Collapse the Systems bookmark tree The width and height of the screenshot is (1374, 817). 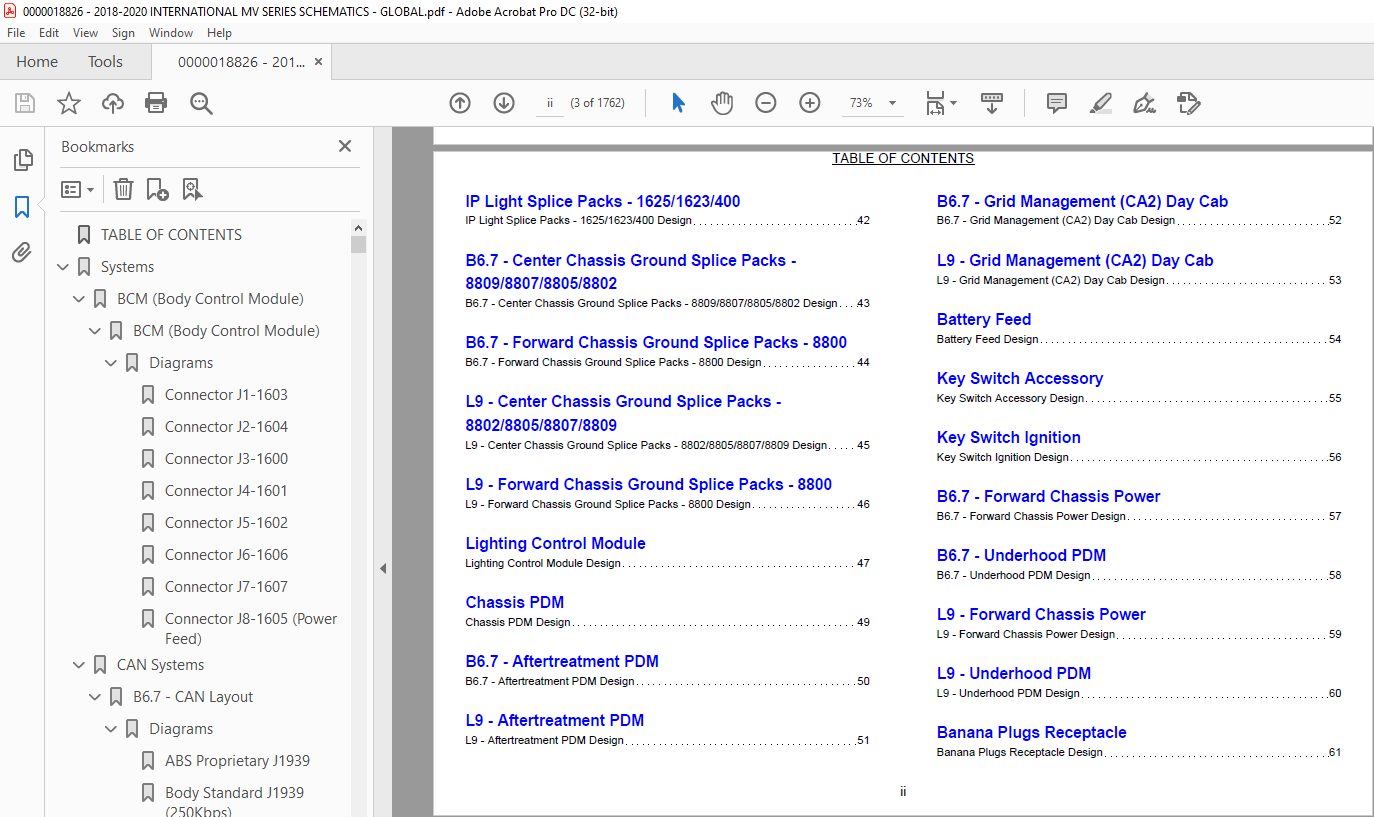[x=63, y=267]
